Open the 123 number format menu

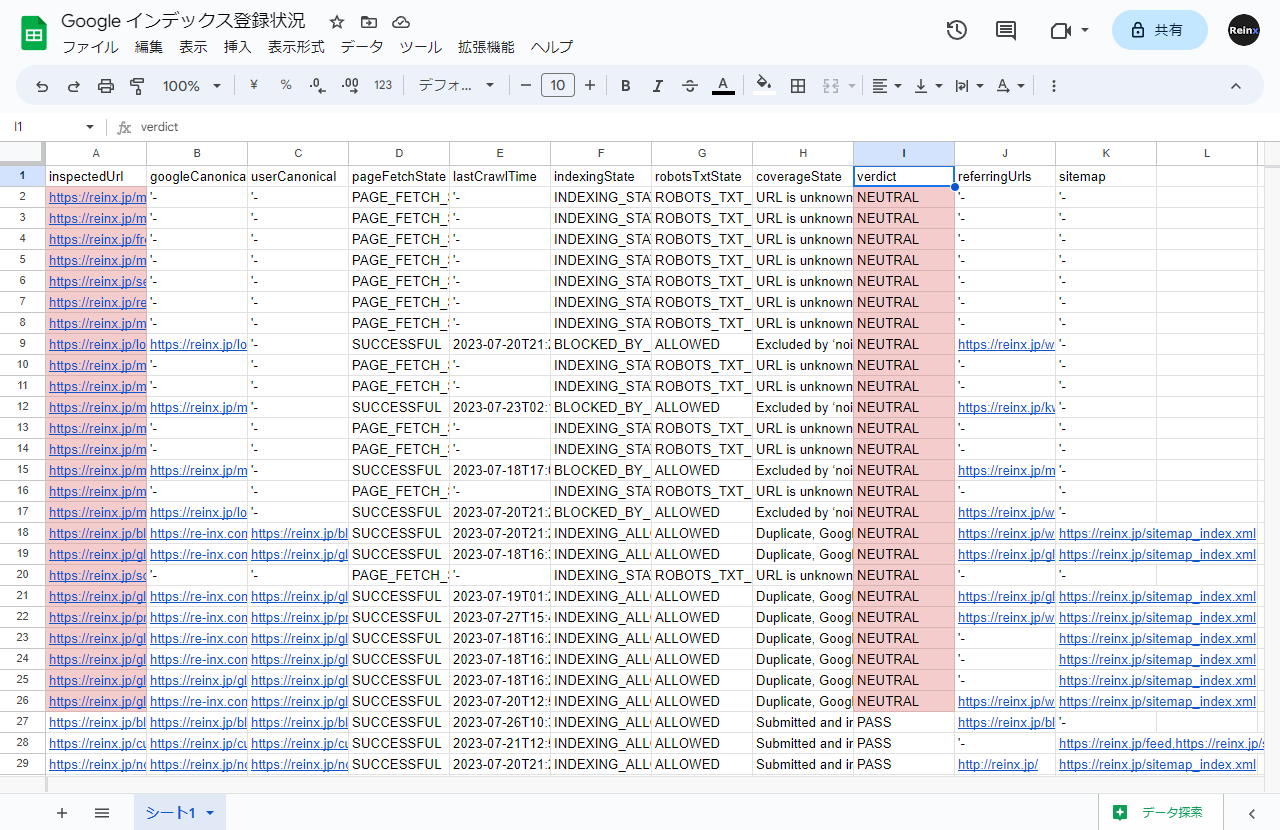[383, 86]
